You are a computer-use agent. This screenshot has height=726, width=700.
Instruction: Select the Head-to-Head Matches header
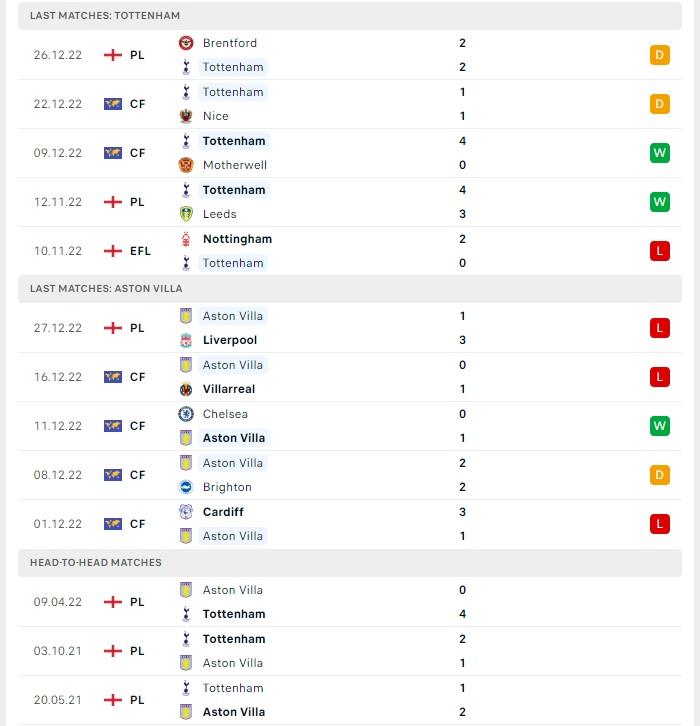click(350, 563)
